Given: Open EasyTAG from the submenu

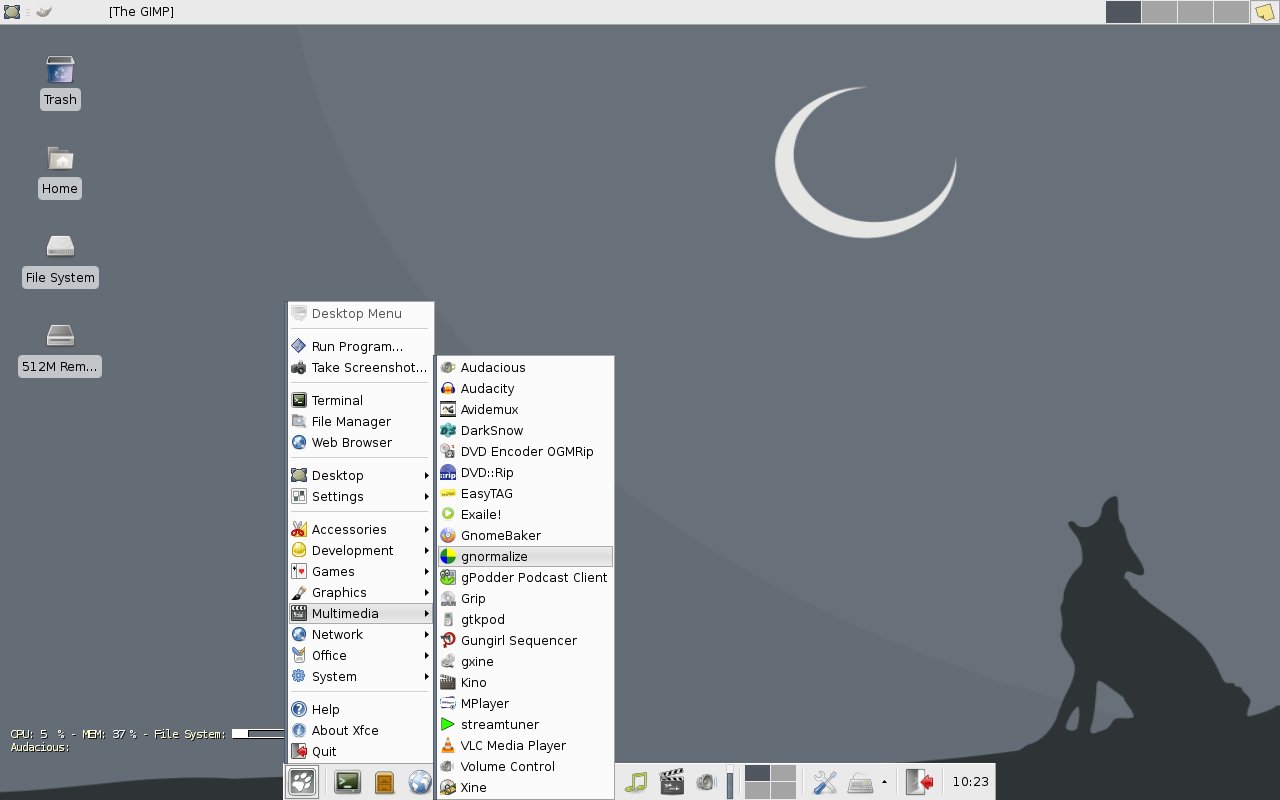Looking at the screenshot, I should [x=525, y=493].
